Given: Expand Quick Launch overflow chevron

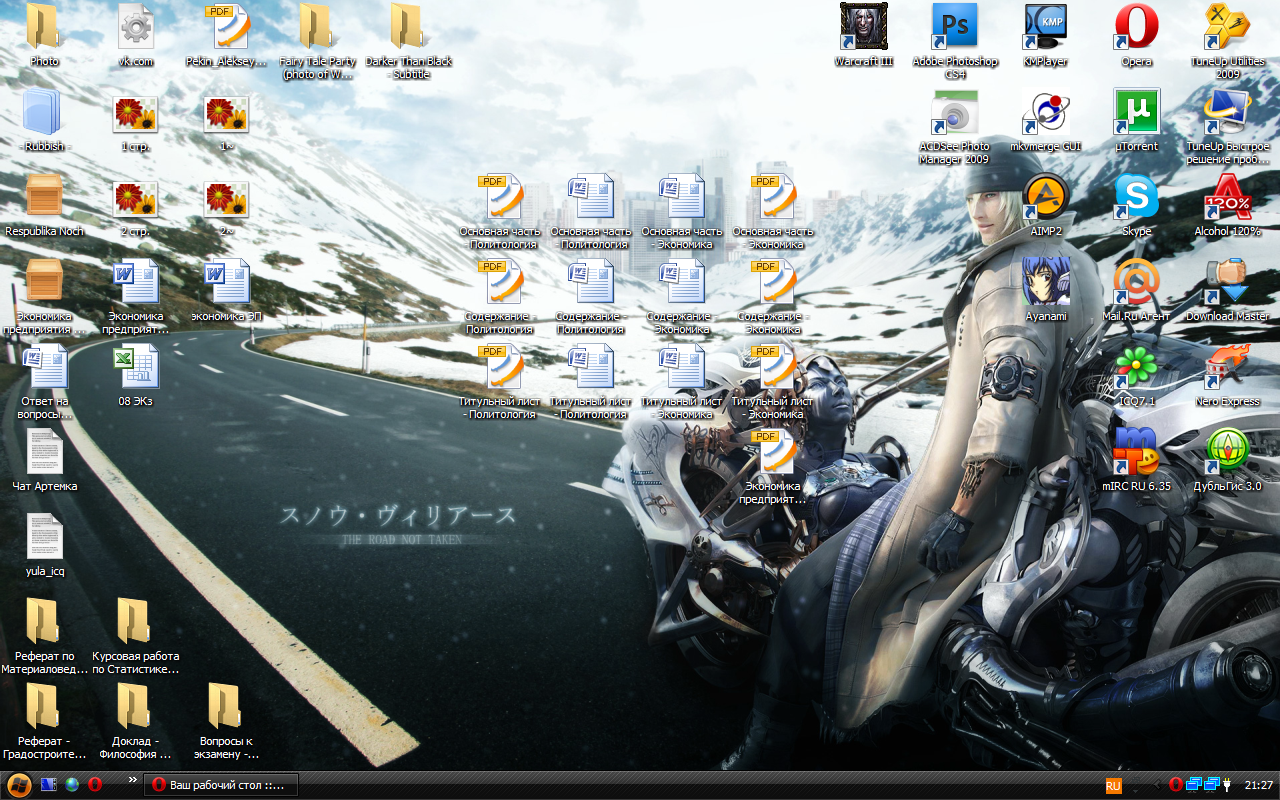Looking at the screenshot, I should (132, 780).
